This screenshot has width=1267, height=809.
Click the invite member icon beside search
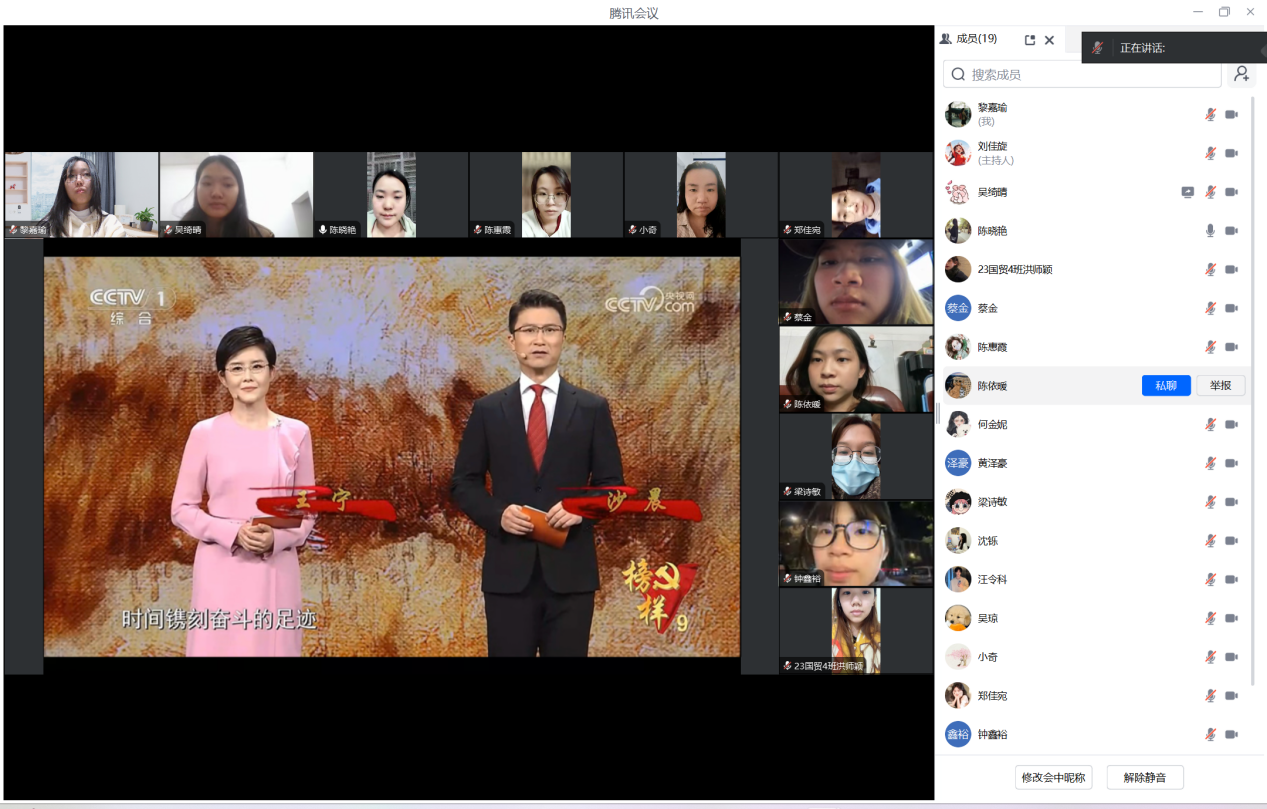coord(1241,74)
